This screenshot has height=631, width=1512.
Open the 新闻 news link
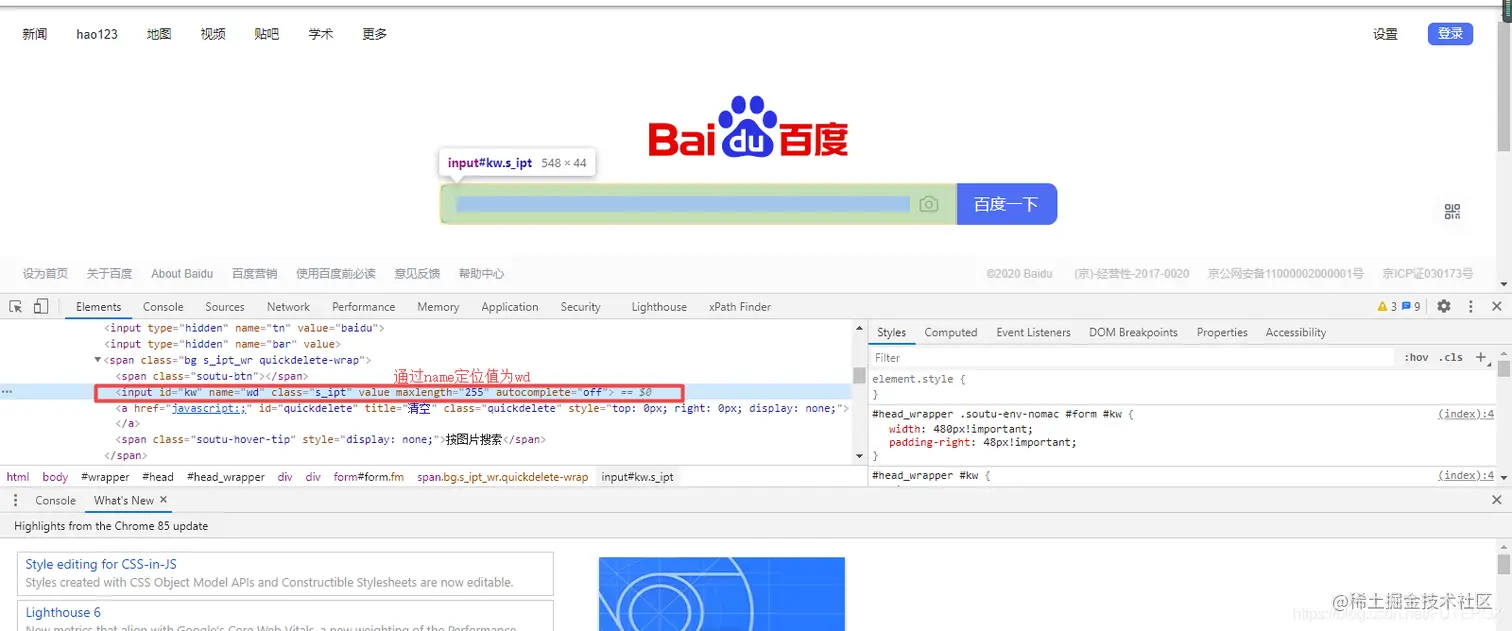coord(35,34)
